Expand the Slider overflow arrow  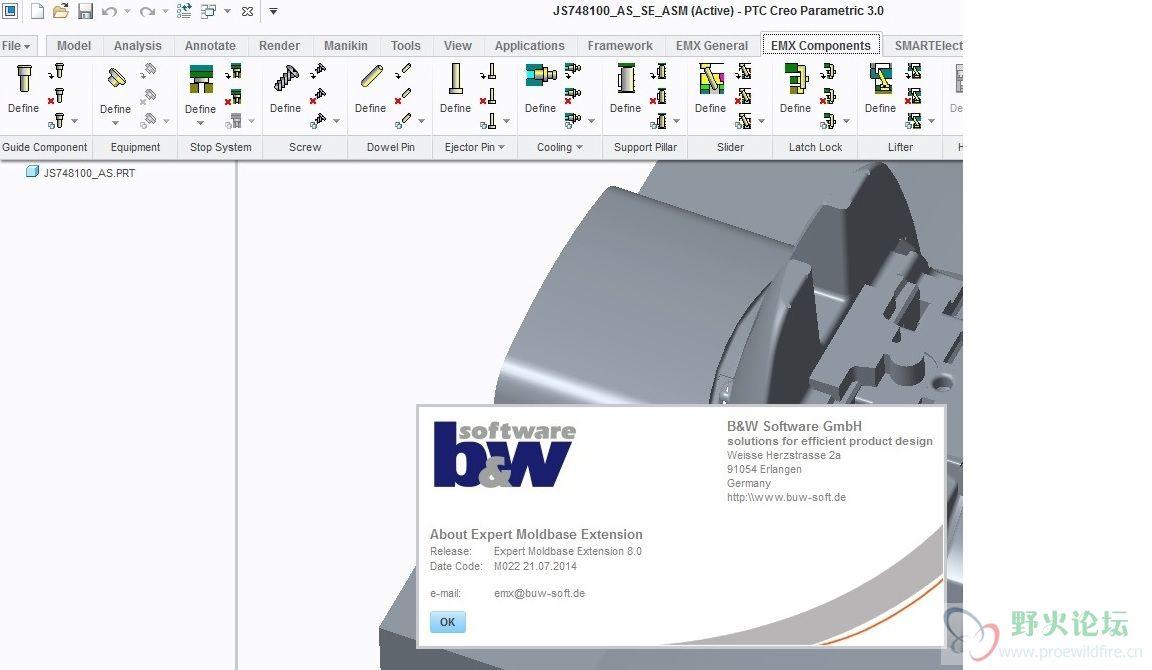point(762,120)
